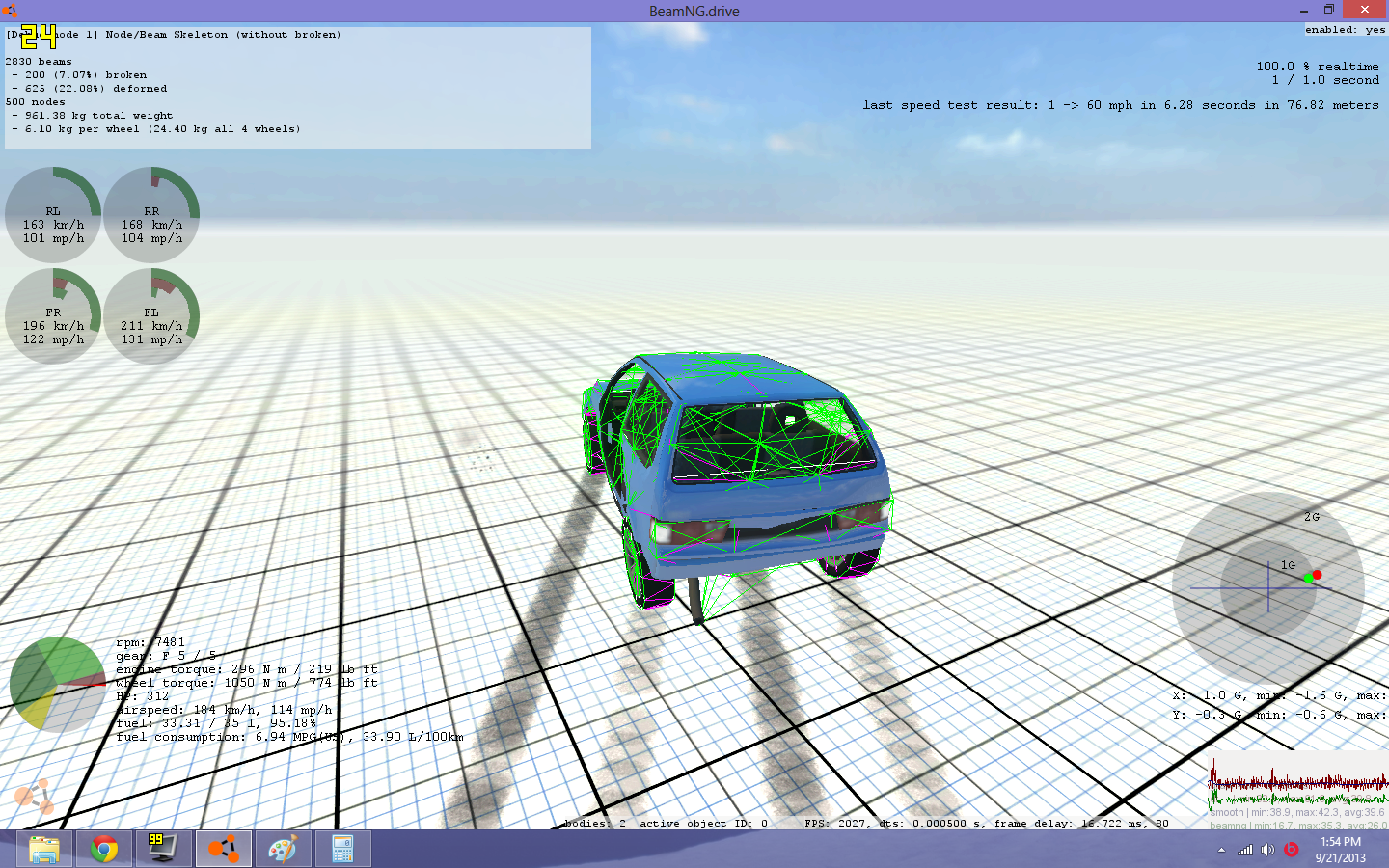The image size is (1389, 868).
Task: Click the G-force meter circle
Action: tap(1268, 586)
